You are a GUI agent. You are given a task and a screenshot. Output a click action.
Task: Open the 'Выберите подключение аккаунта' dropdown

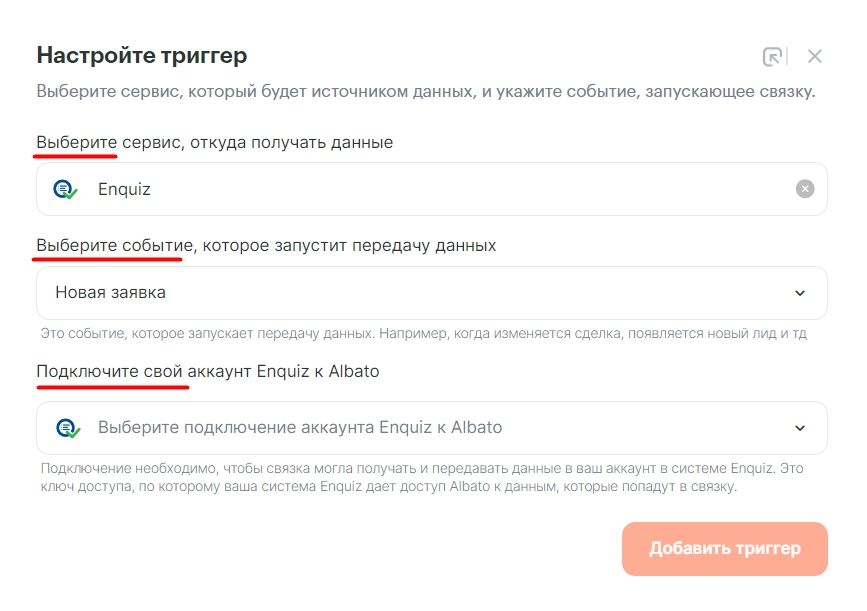click(430, 428)
